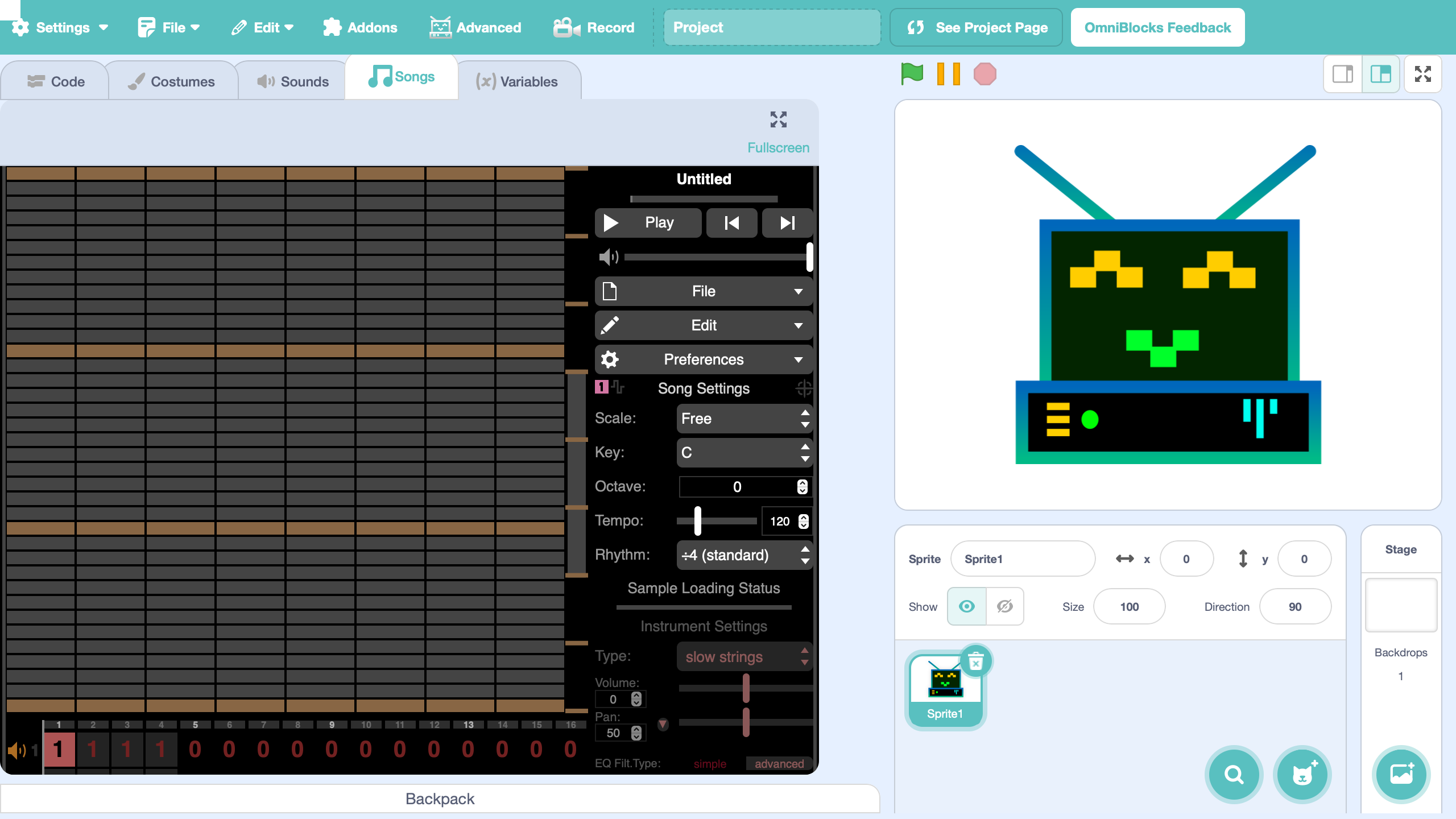
Task: Click the green flag to run project
Action: coord(912,74)
